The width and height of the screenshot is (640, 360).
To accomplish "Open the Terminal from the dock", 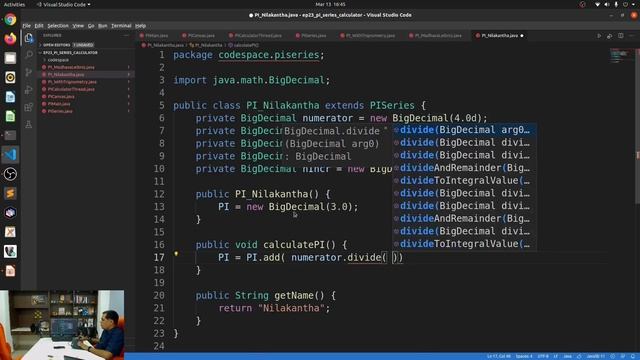I will tap(10, 135).
